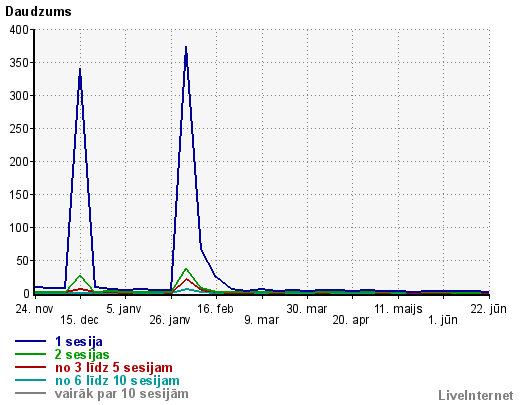Image resolution: width=520 pixels, height=405 pixels.
Task: Click the red line swatch in the legend
Action: (30, 367)
